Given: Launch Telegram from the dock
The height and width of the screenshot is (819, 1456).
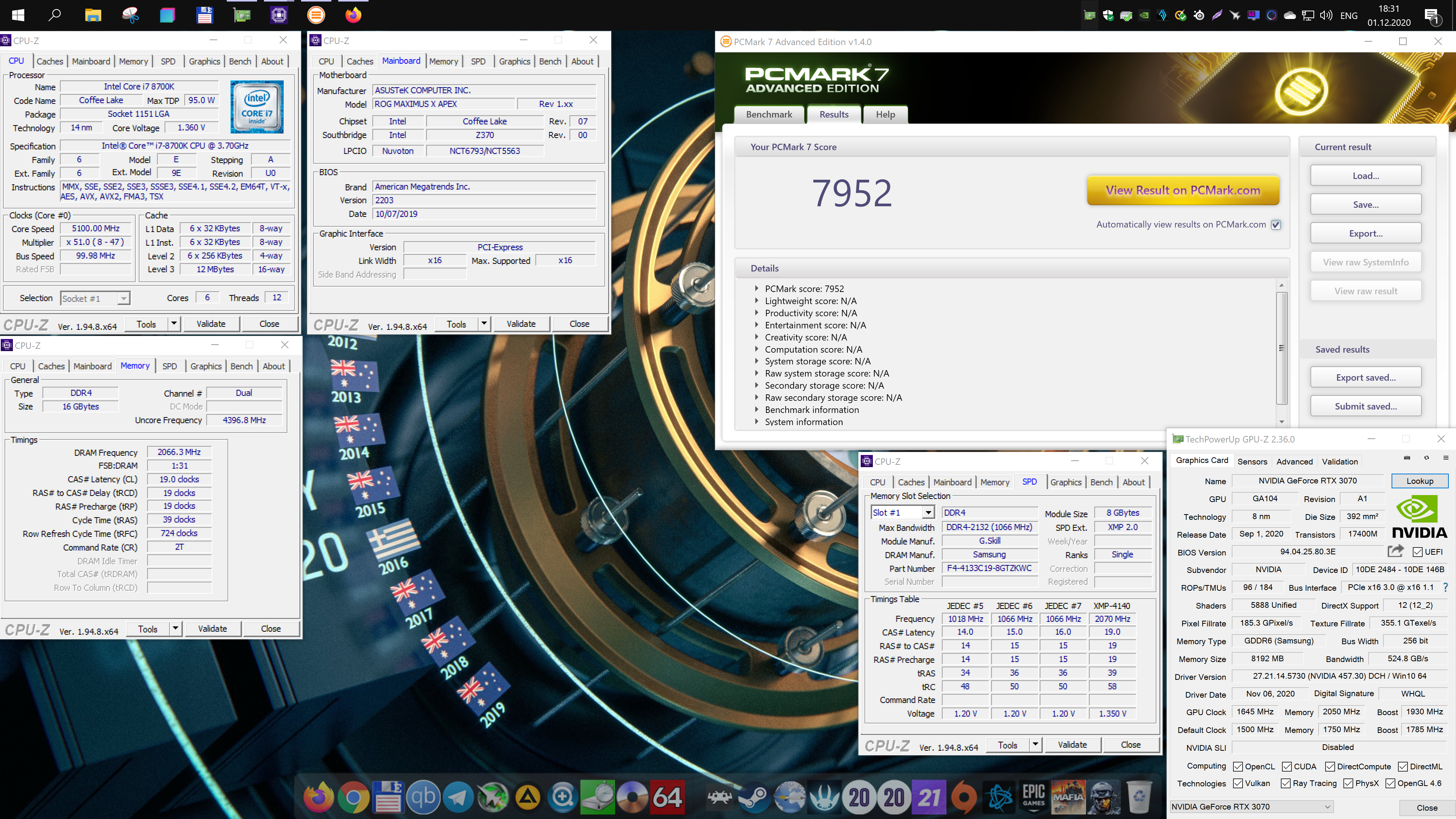Looking at the screenshot, I should [458, 797].
